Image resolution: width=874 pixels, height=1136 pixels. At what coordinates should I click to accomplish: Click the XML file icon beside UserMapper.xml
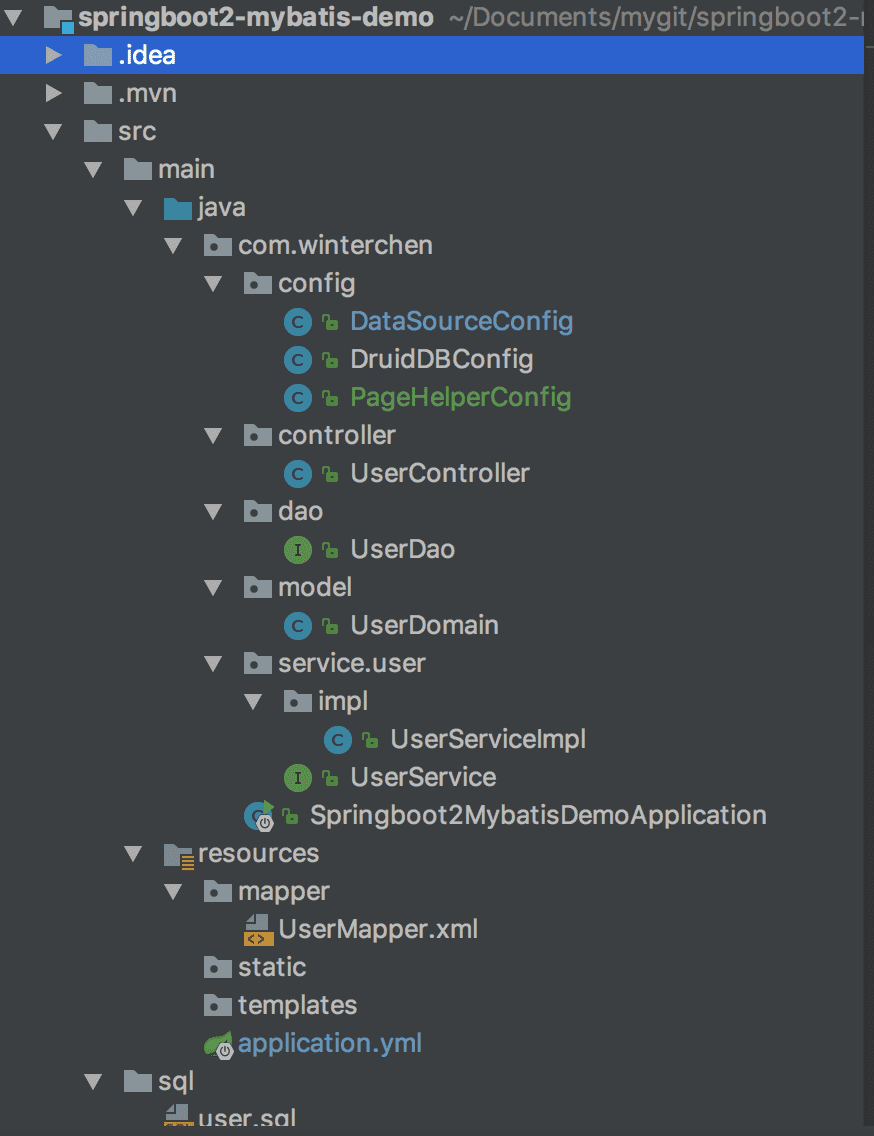[257, 929]
